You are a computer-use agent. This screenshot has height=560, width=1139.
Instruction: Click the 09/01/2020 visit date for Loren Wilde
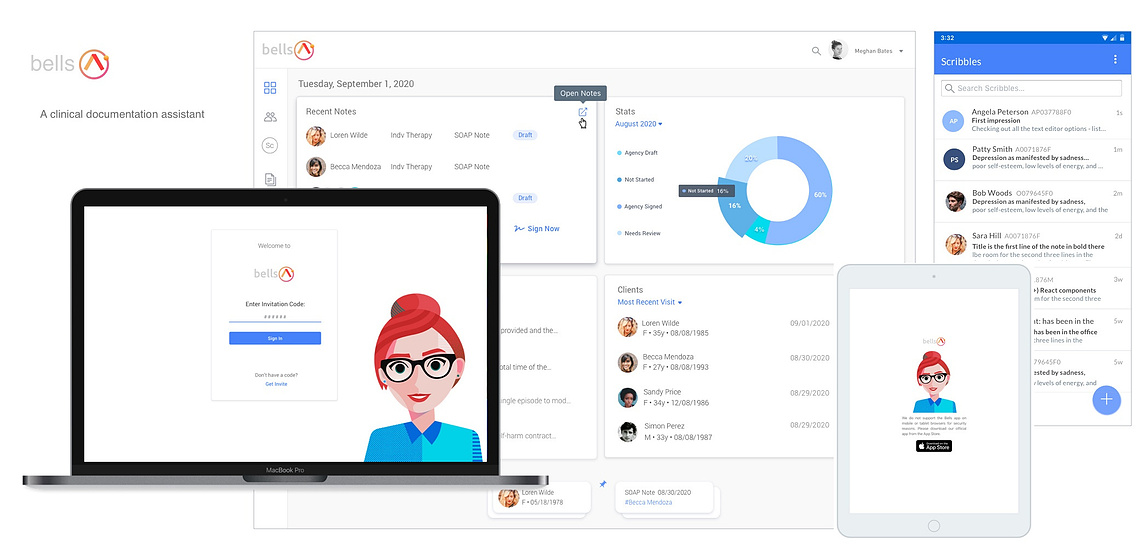809,323
